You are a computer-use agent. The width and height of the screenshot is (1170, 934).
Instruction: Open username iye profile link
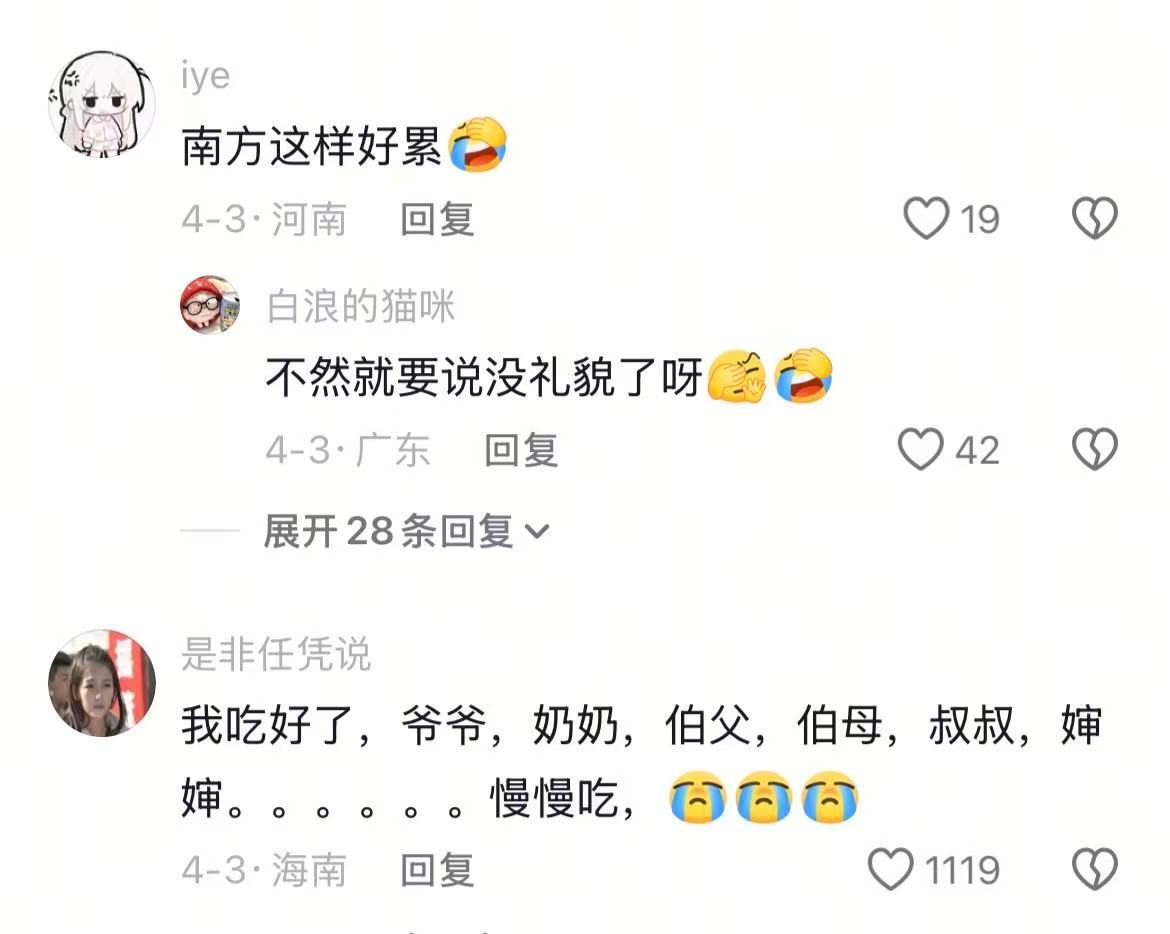pyautogui.click(x=205, y=76)
